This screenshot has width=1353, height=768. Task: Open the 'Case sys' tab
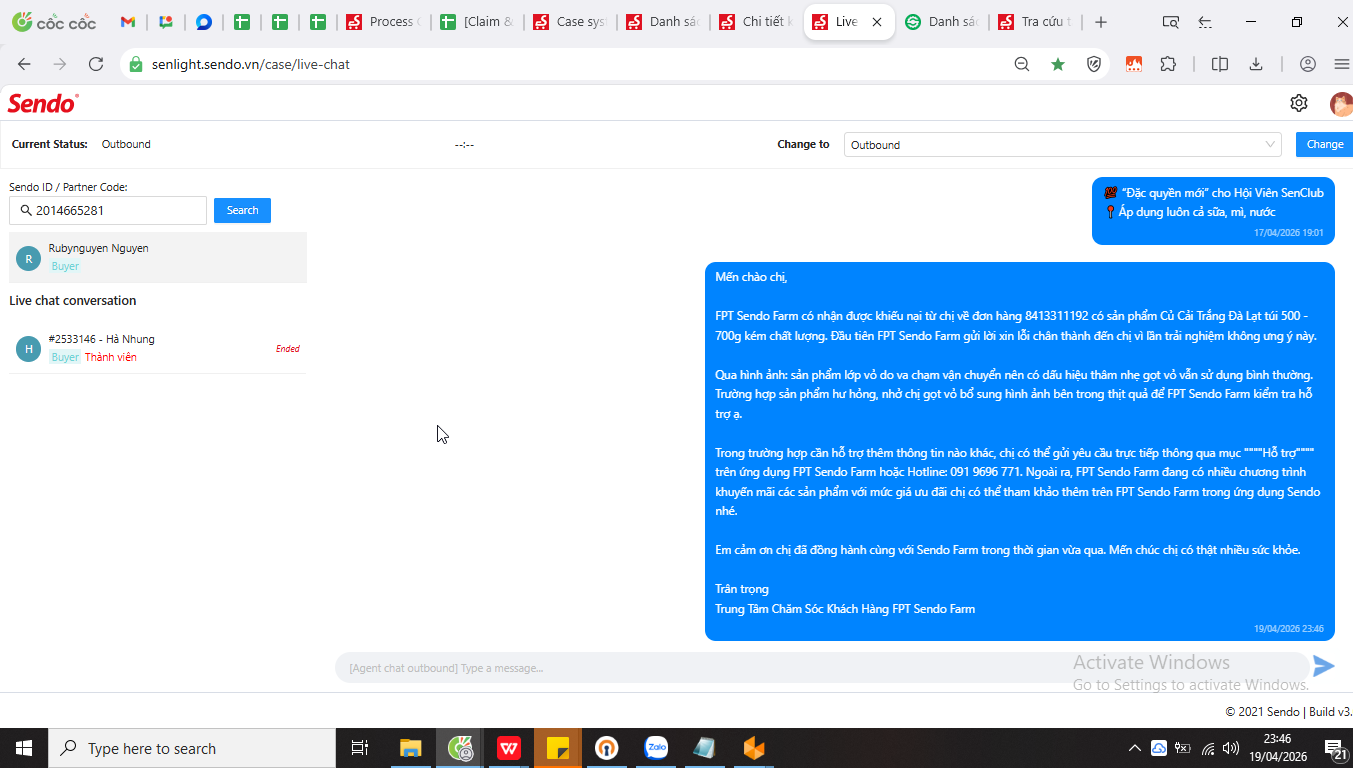pos(570,22)
